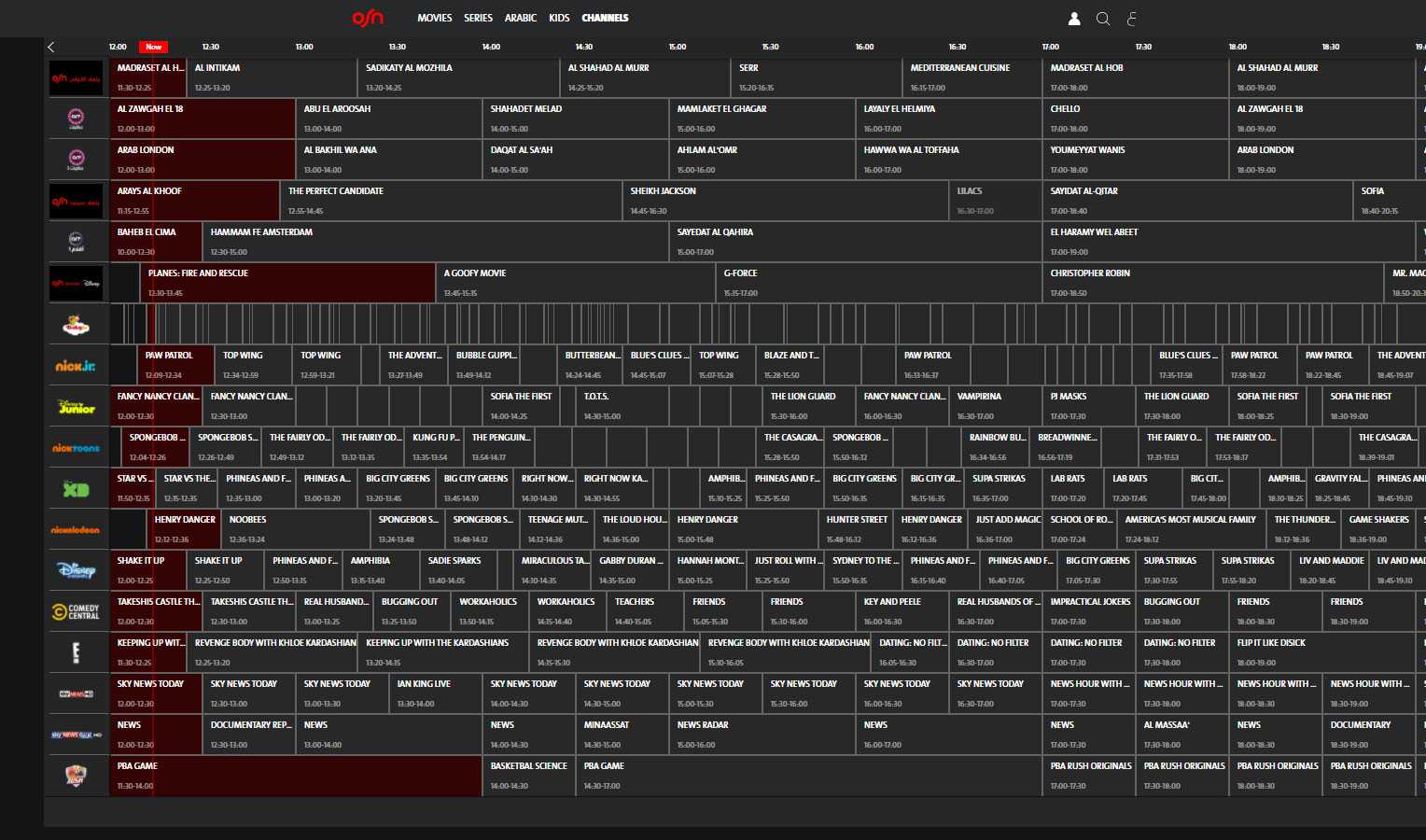Switch language with the Arabic letter icon
1426x840 pixels.
[1131, 19]
